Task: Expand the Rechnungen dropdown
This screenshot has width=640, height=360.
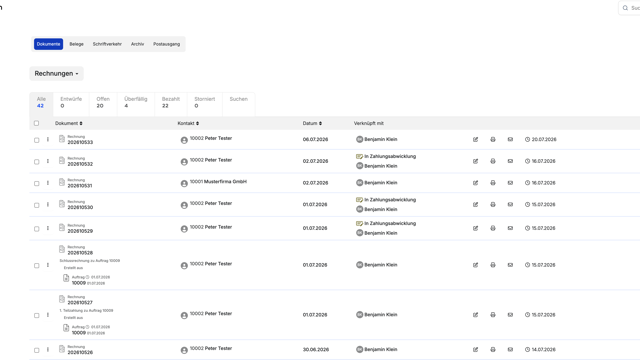Action: click(56, 73)
